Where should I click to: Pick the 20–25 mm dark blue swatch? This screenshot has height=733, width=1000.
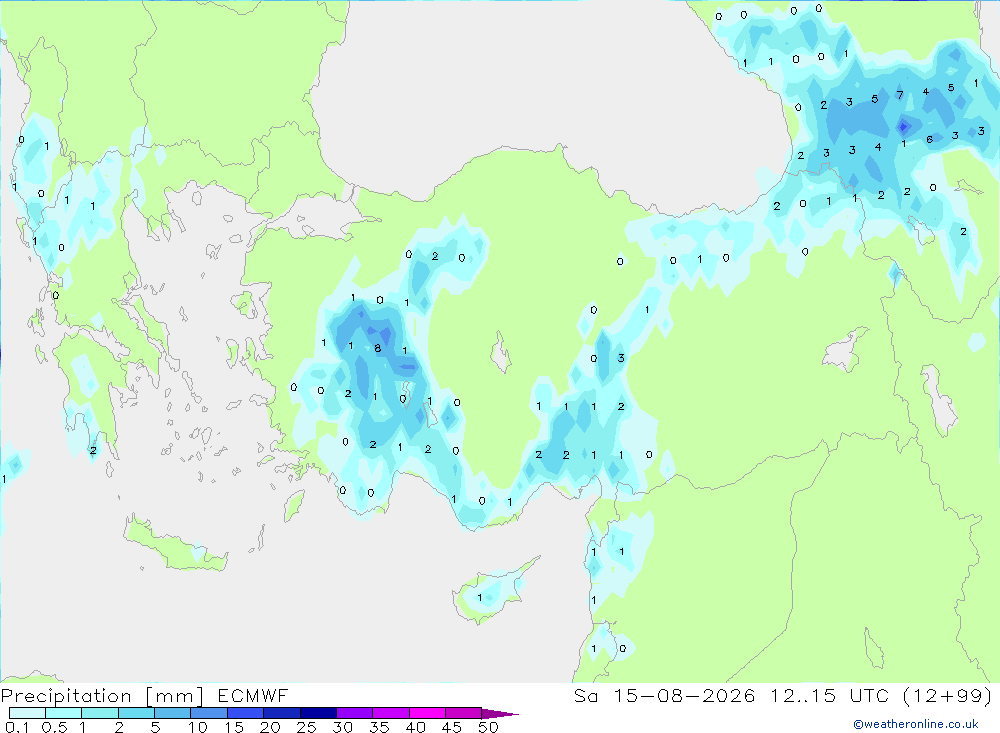click(282, 713)
